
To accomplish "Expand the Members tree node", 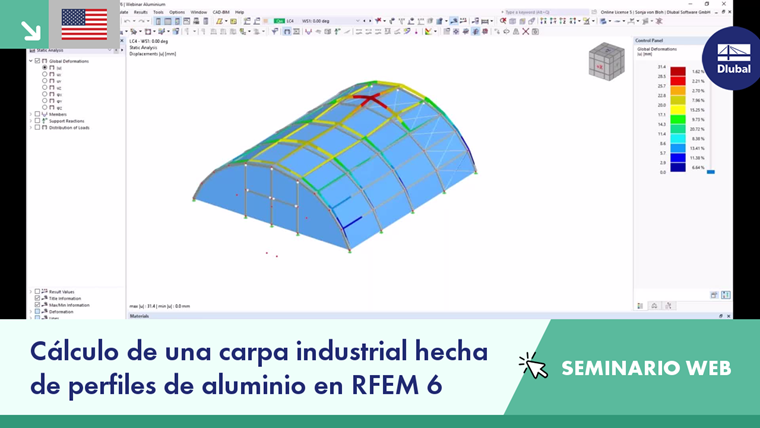I will coord(31,114).
